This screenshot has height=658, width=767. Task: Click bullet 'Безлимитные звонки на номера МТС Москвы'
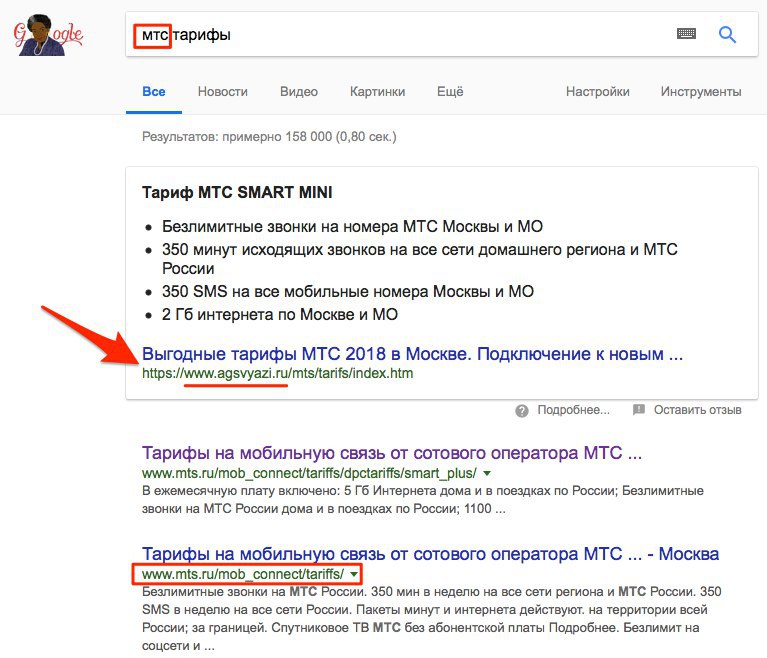[352, 227]
